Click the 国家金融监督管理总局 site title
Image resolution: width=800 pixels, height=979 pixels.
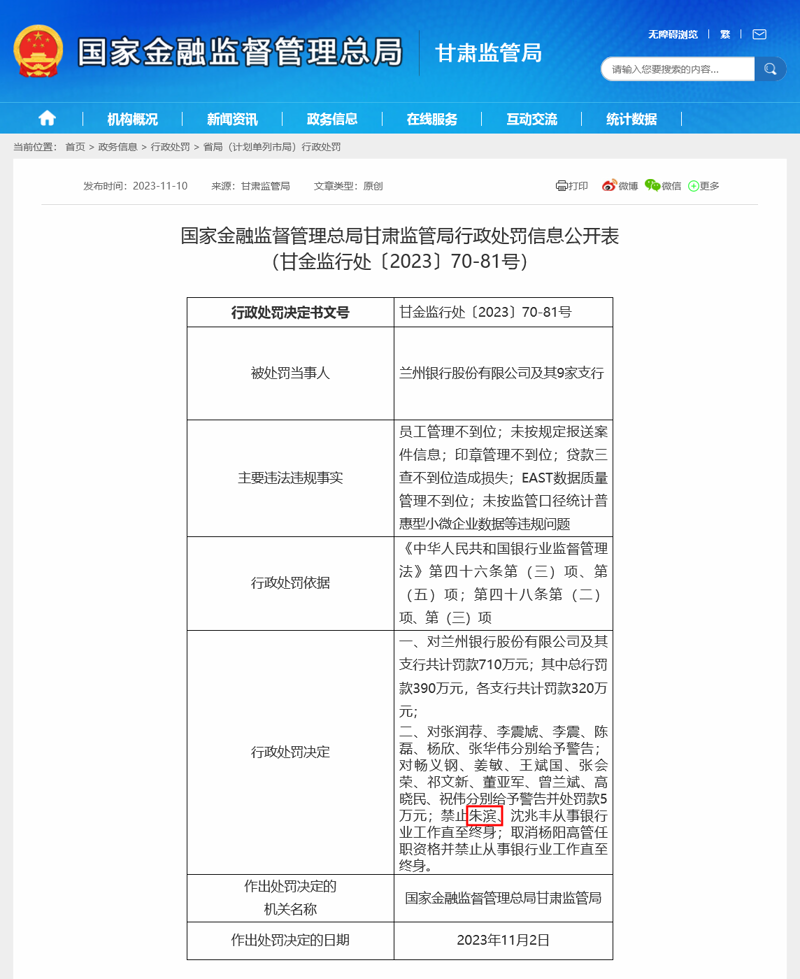click(240, 52)
